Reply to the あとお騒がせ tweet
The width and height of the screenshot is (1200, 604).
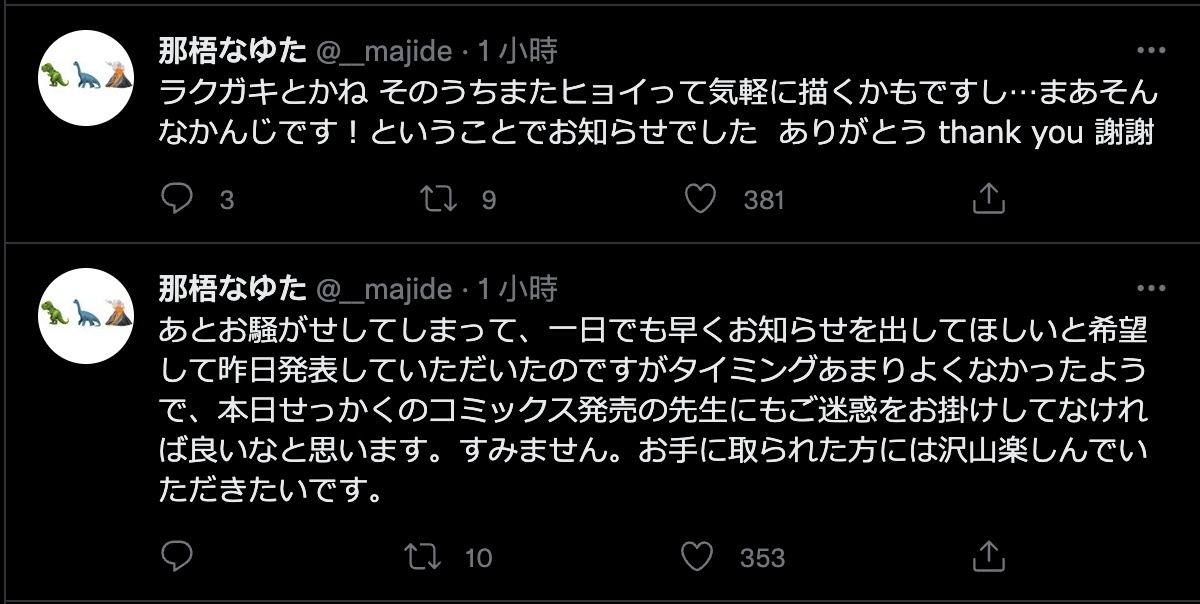177,556
